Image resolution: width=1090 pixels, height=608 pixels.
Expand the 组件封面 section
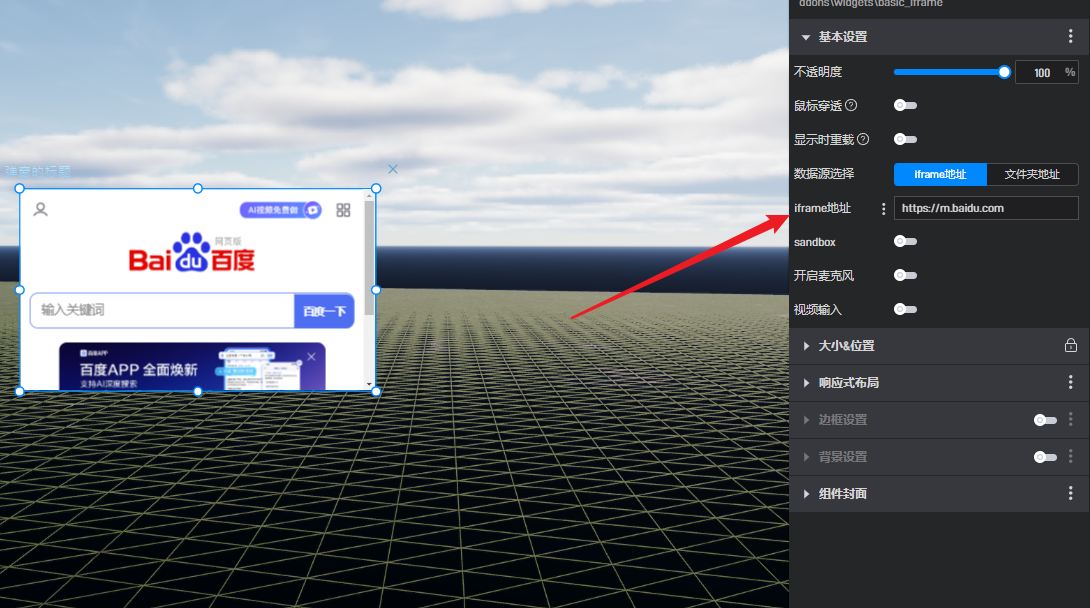pos(806,494)
